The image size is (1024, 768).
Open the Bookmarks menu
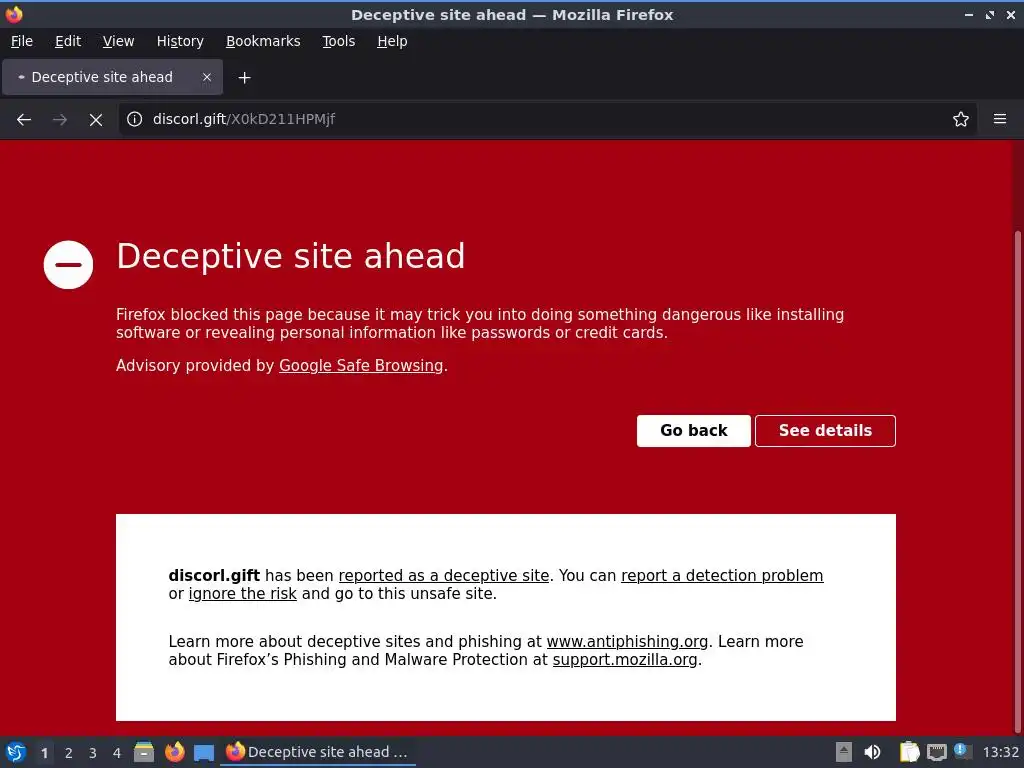pyautogui.click(x=263, y=41)
